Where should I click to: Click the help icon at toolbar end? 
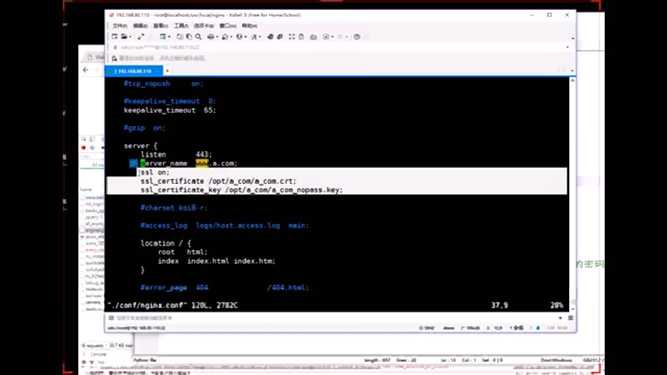(x=357, y=37)
